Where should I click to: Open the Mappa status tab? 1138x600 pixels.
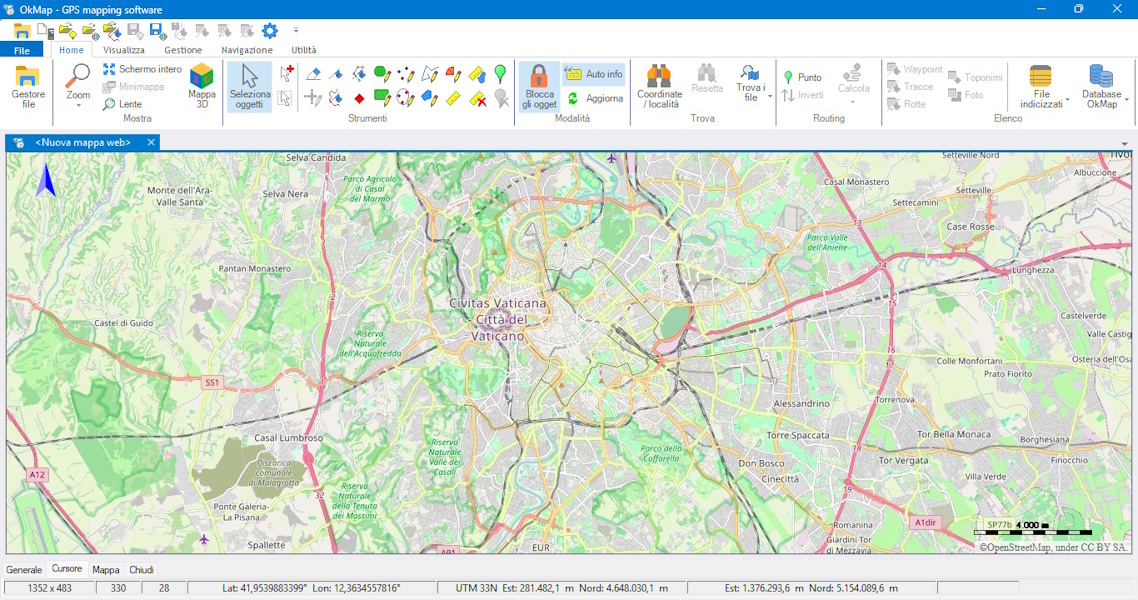tap(106, 570)
